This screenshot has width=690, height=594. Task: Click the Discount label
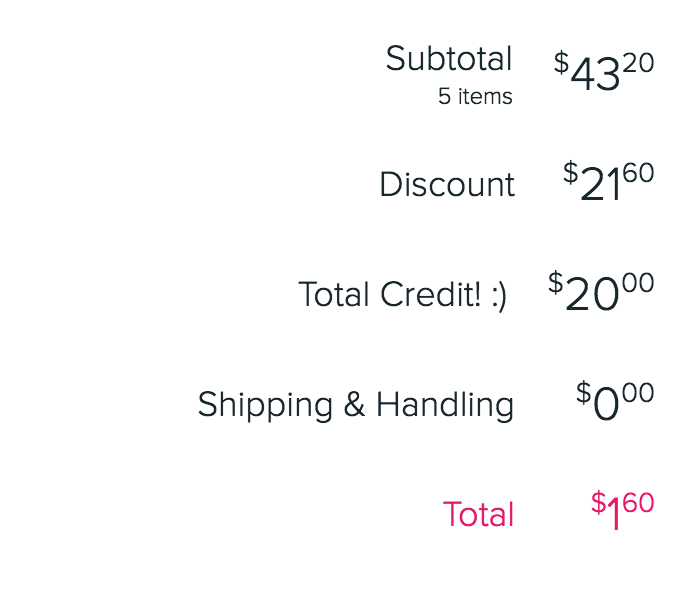click(447, 184)
